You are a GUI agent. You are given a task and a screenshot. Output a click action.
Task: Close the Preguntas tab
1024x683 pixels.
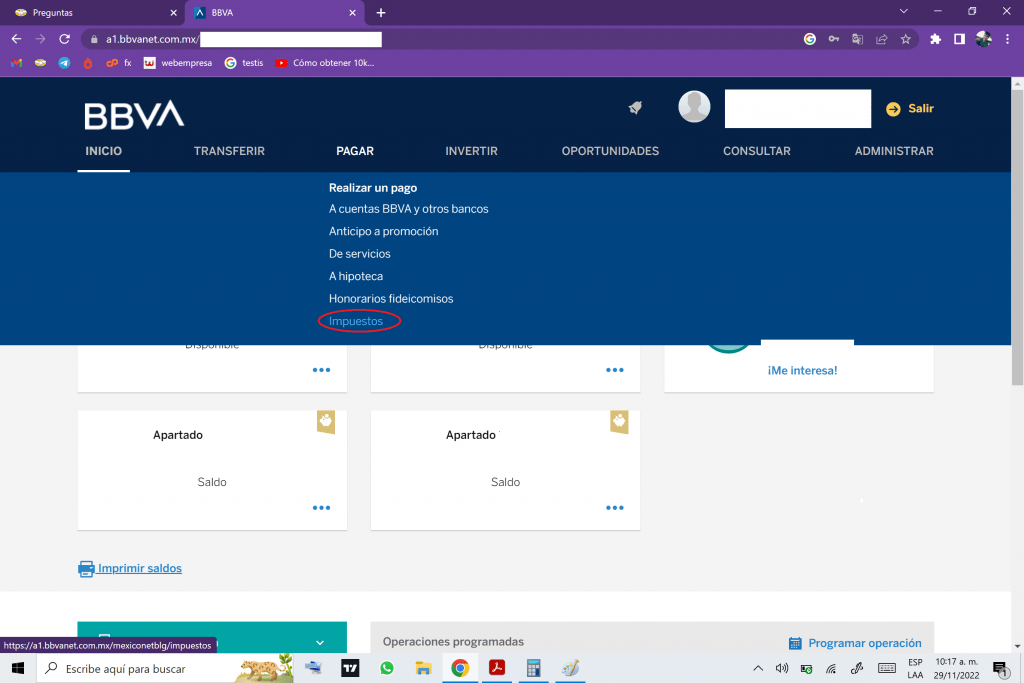click(x=173, y=12)
